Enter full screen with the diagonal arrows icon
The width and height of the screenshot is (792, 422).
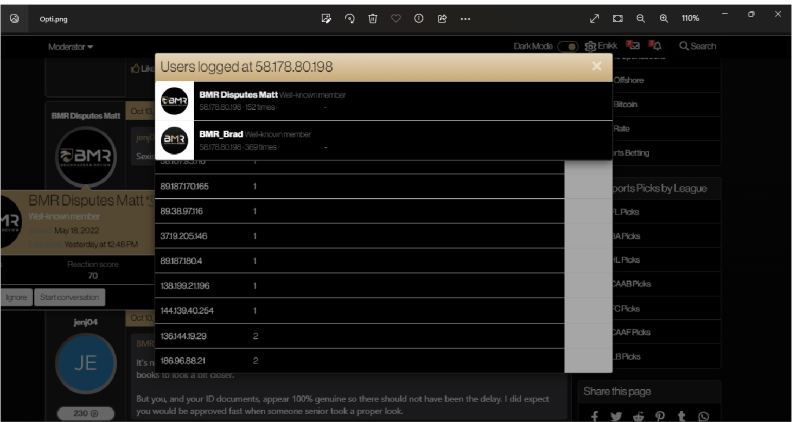(595, 19)
